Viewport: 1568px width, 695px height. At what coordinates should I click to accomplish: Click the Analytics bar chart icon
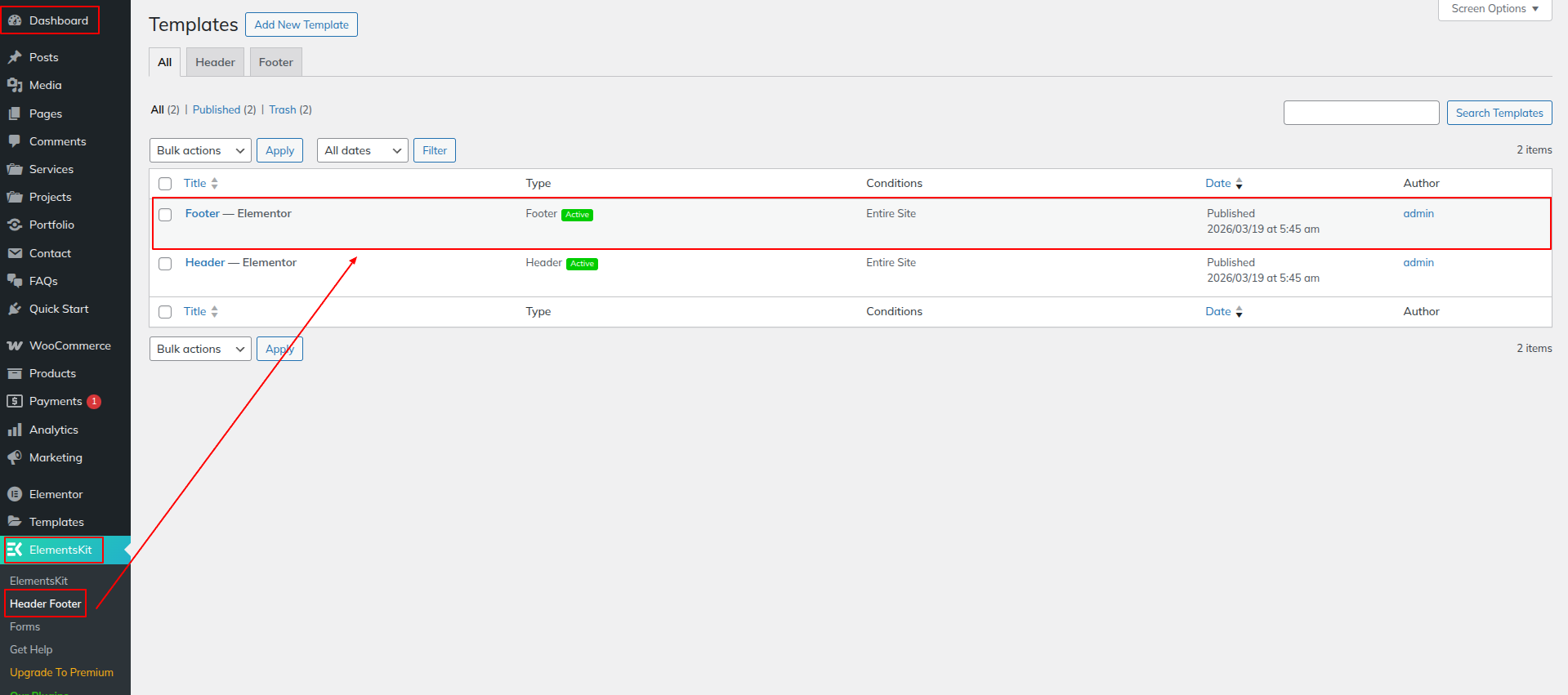(x=15, y=430)
